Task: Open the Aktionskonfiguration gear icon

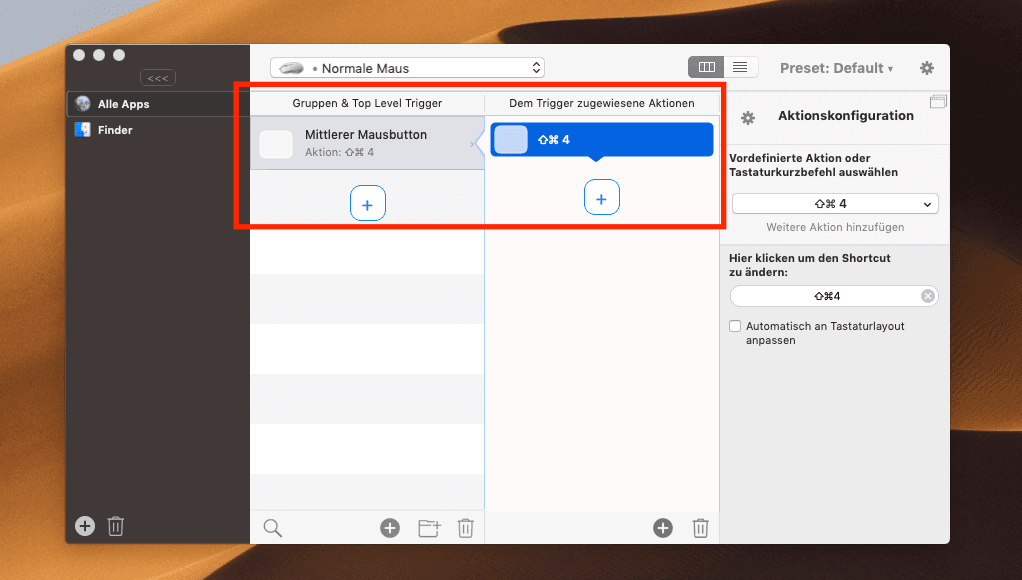Action: (748, 118)
